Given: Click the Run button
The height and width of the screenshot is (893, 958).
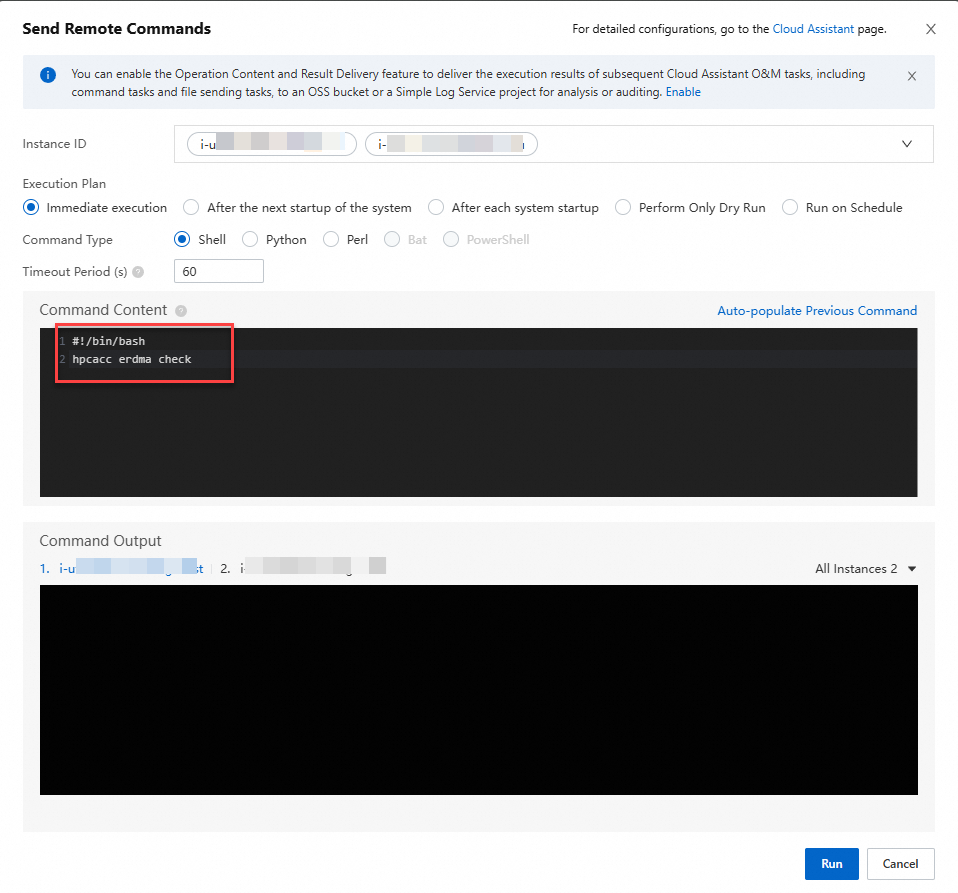Looking at the screenshot, I should click(x=832, y=864).
